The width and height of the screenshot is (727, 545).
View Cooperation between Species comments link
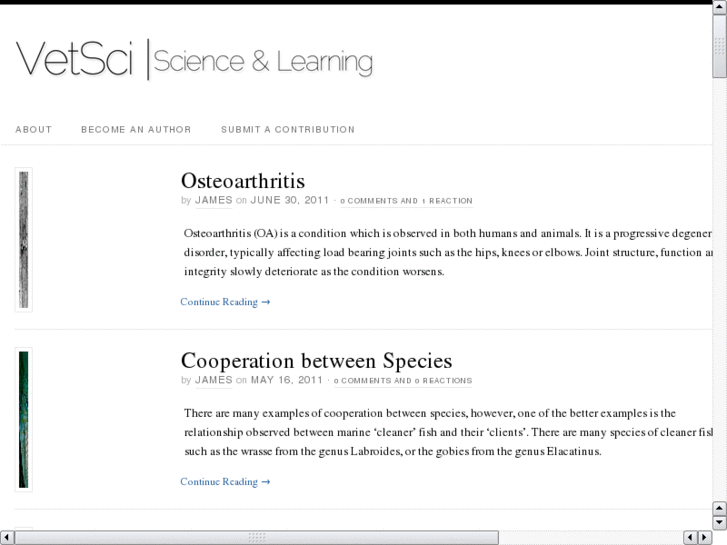403,381
